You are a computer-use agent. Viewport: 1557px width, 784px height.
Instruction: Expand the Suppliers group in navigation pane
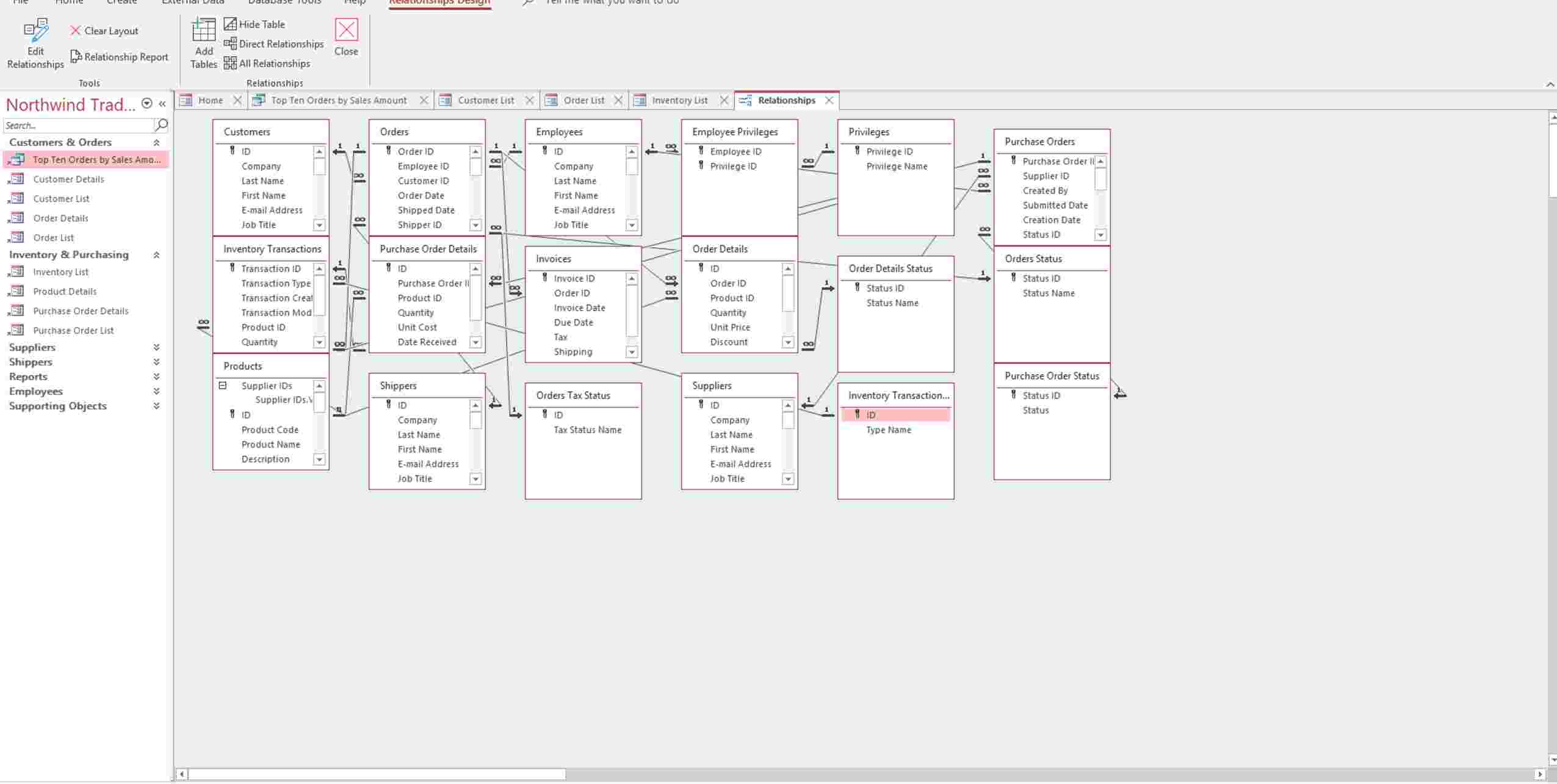point(157,347)
